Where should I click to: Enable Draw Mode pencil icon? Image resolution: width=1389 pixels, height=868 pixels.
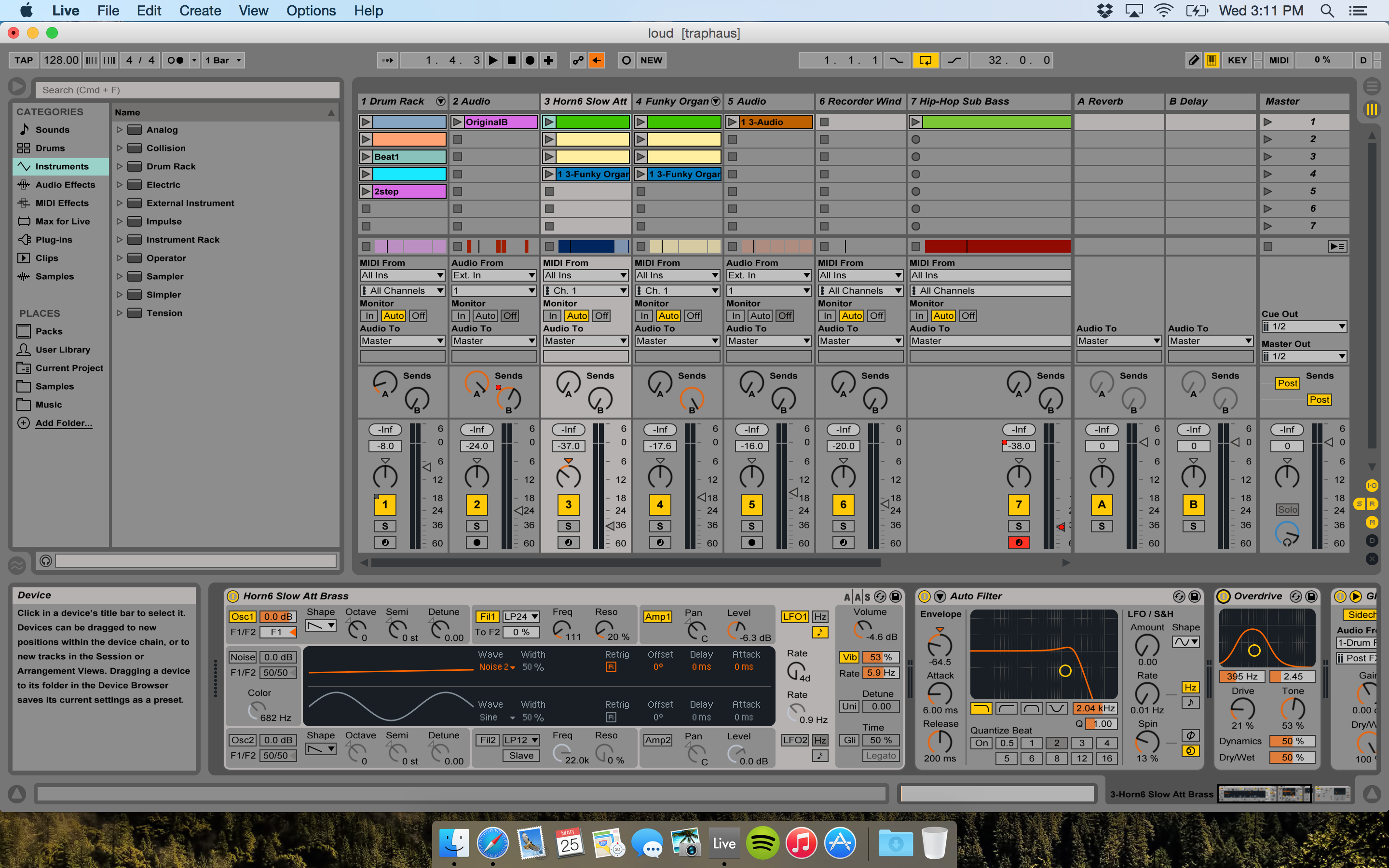[x=1194, y=60]
